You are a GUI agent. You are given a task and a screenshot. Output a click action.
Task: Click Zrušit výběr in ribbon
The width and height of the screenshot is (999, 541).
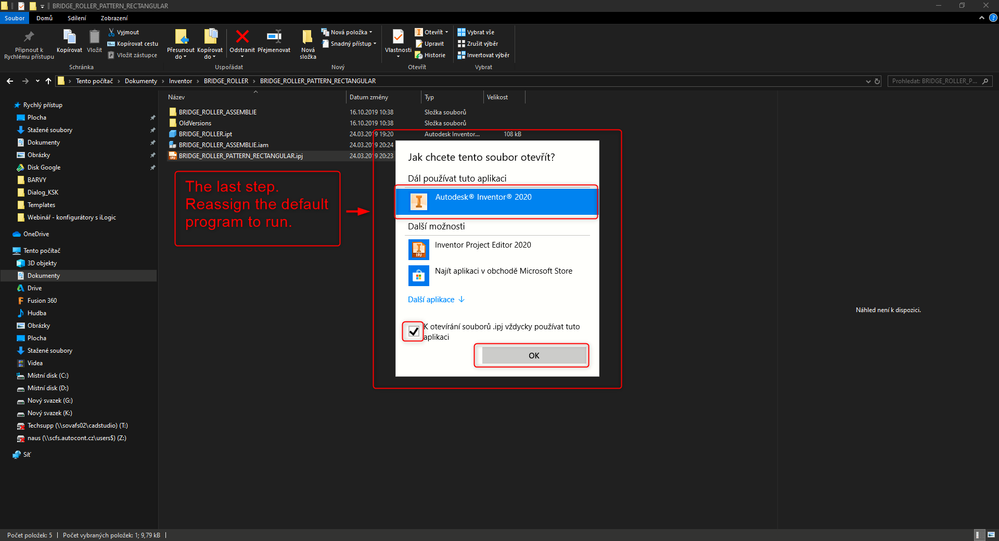pyautogui.click(x=478, y=43)
